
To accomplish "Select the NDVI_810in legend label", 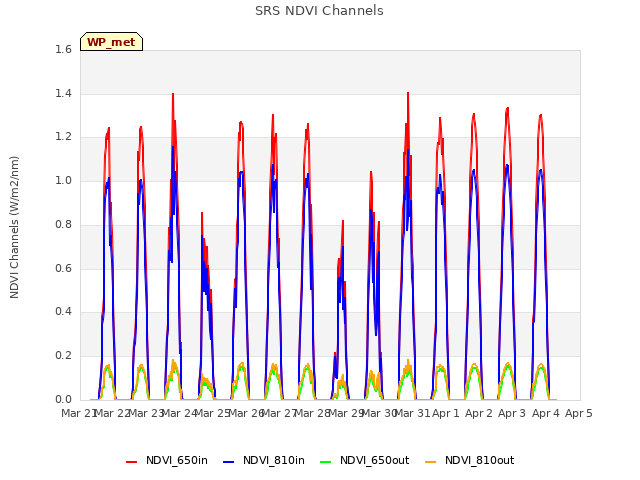I will (274, 460).
